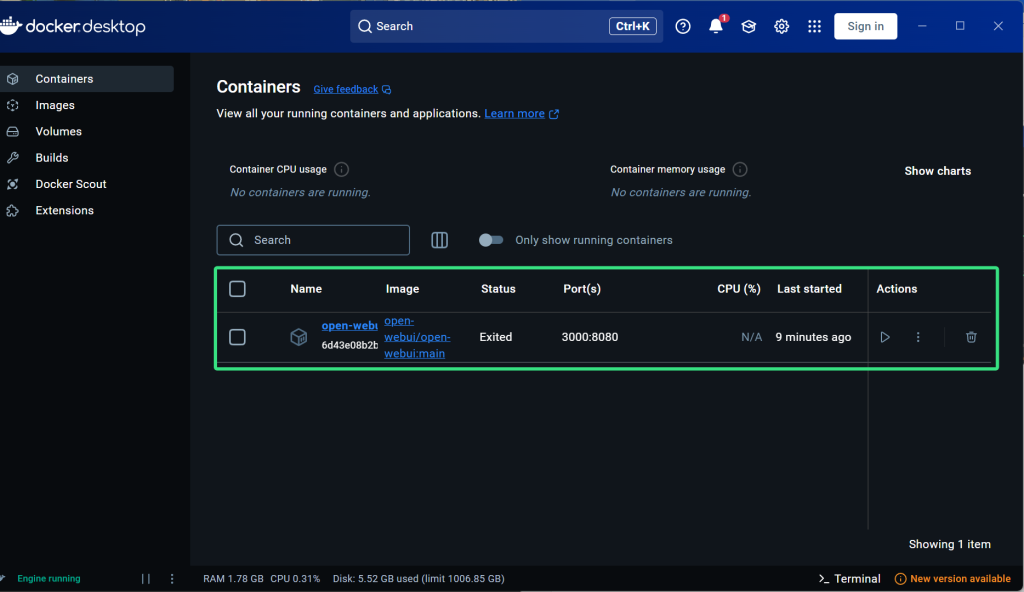Open the apps grid icon

tap(815, 27)
